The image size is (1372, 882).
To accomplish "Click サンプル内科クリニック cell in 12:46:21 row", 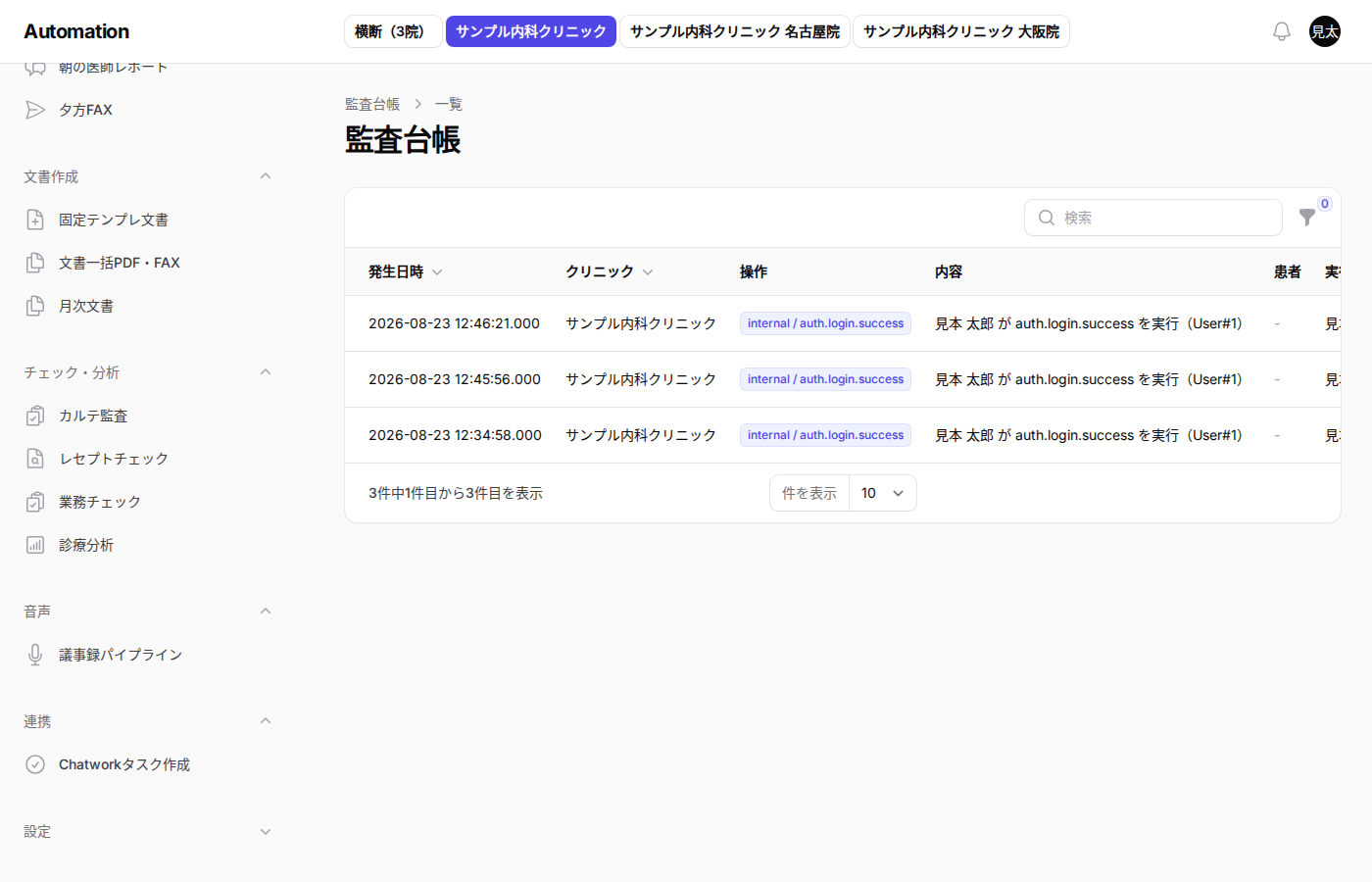I will 641,323.
